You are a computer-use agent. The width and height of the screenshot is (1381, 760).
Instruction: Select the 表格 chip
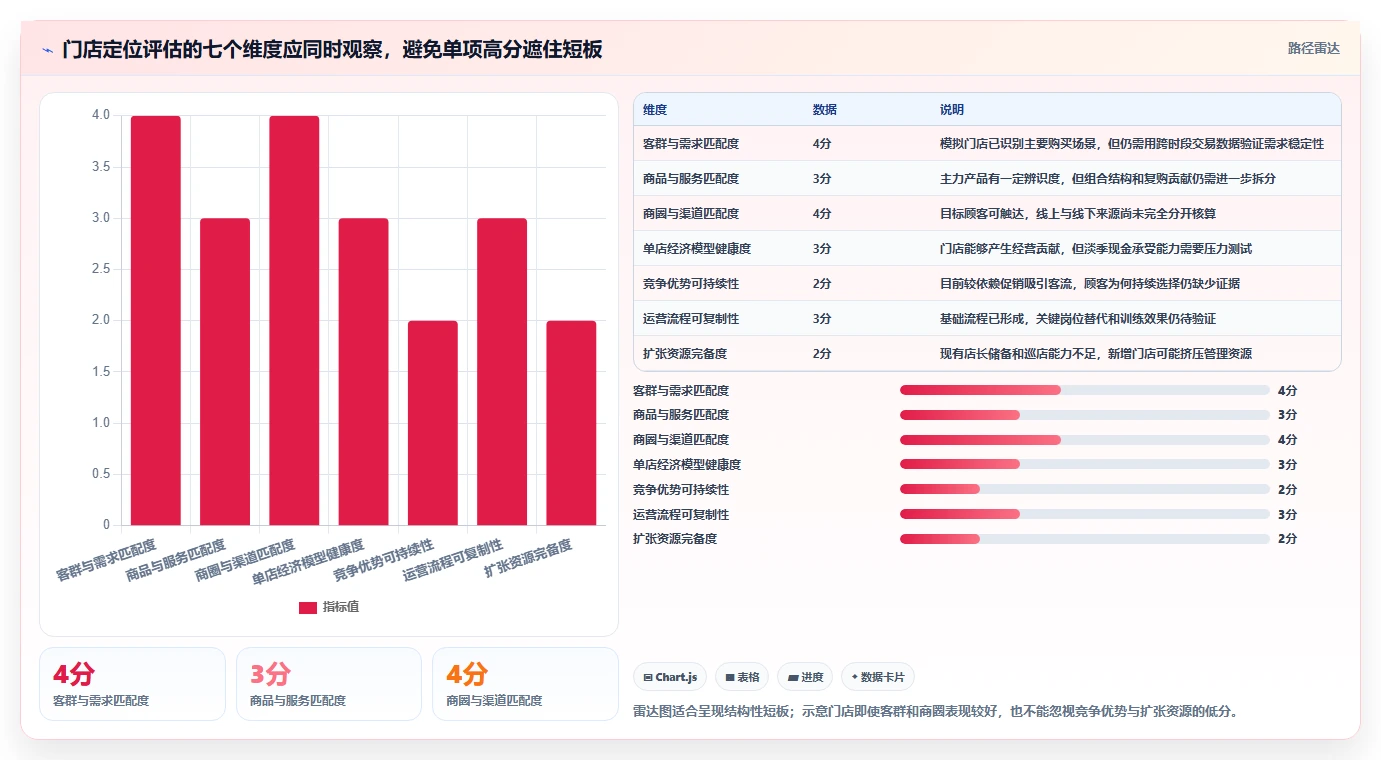tap(742, 677)
